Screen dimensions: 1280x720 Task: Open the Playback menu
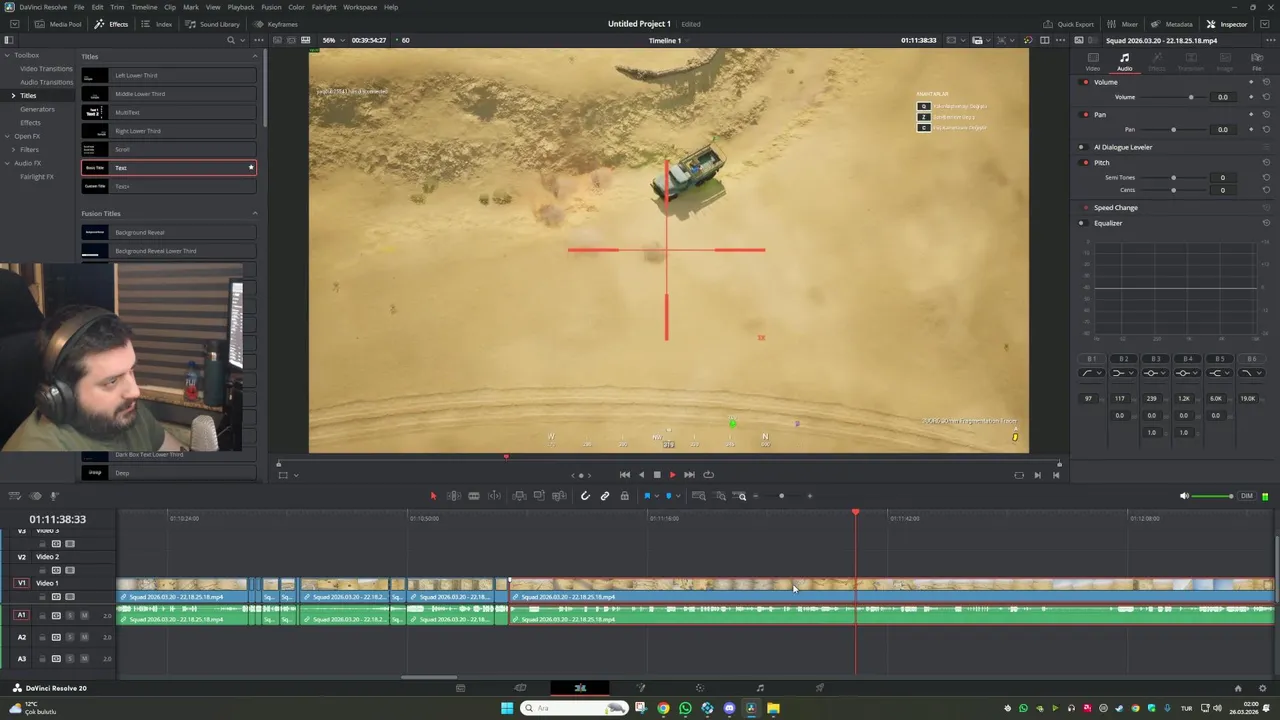pyautogui.click(x=240, y=7)
